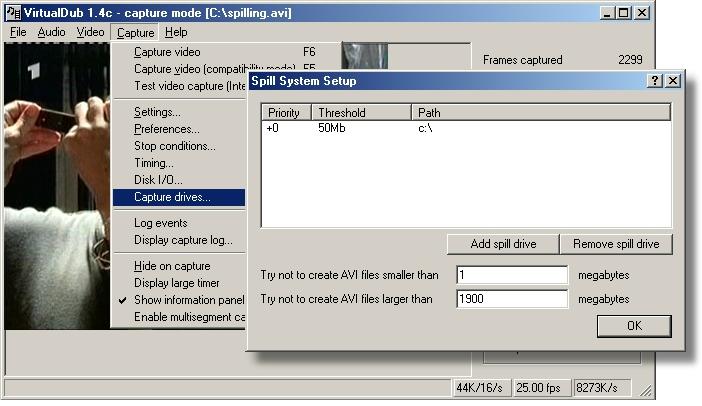The width and height of the screenshot is (702, 406).
Task: Click the VirtualDub title bar app icon
Action: (x=14, y=13)
